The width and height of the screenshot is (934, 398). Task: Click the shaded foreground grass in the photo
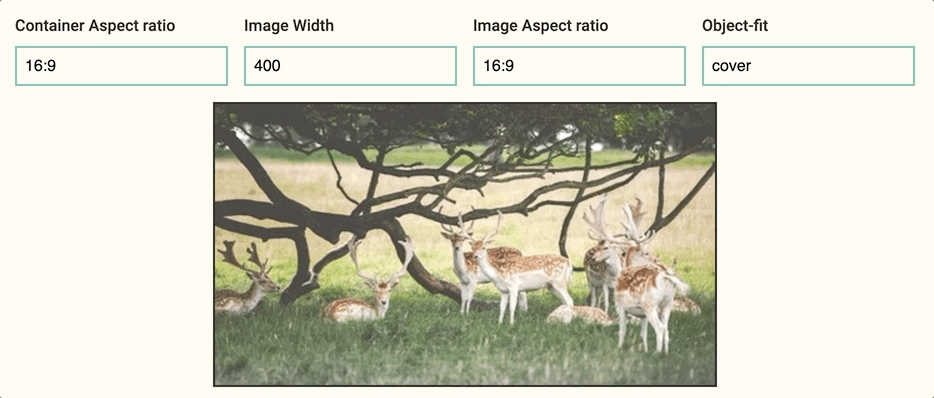click(465, 355)
